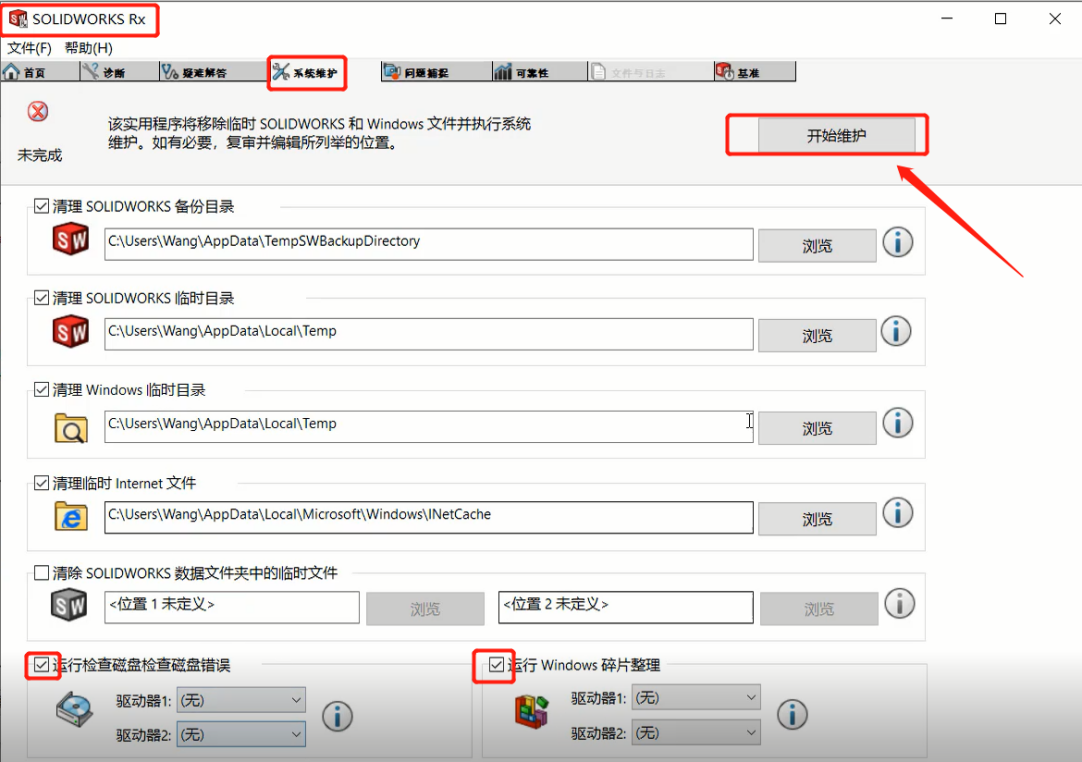The image size is (1082, 762).
Task: Open the info tooltip beside 清理 SOLIDWORKS 备份目录
Action: (897, 242)
